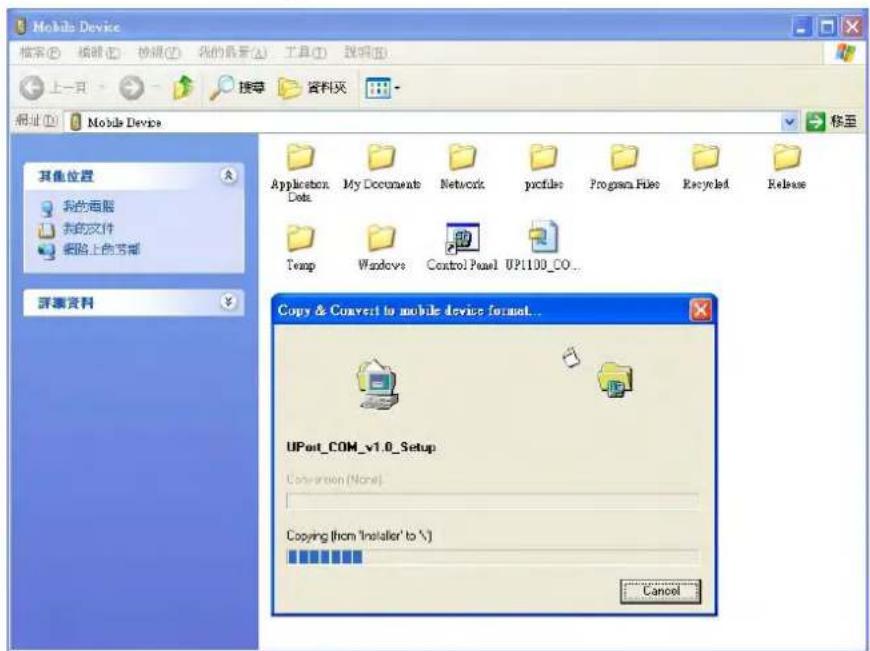The height and width of the screenshot is (651, 870).
Task: Open the File menu
Action: coord(40,53)
